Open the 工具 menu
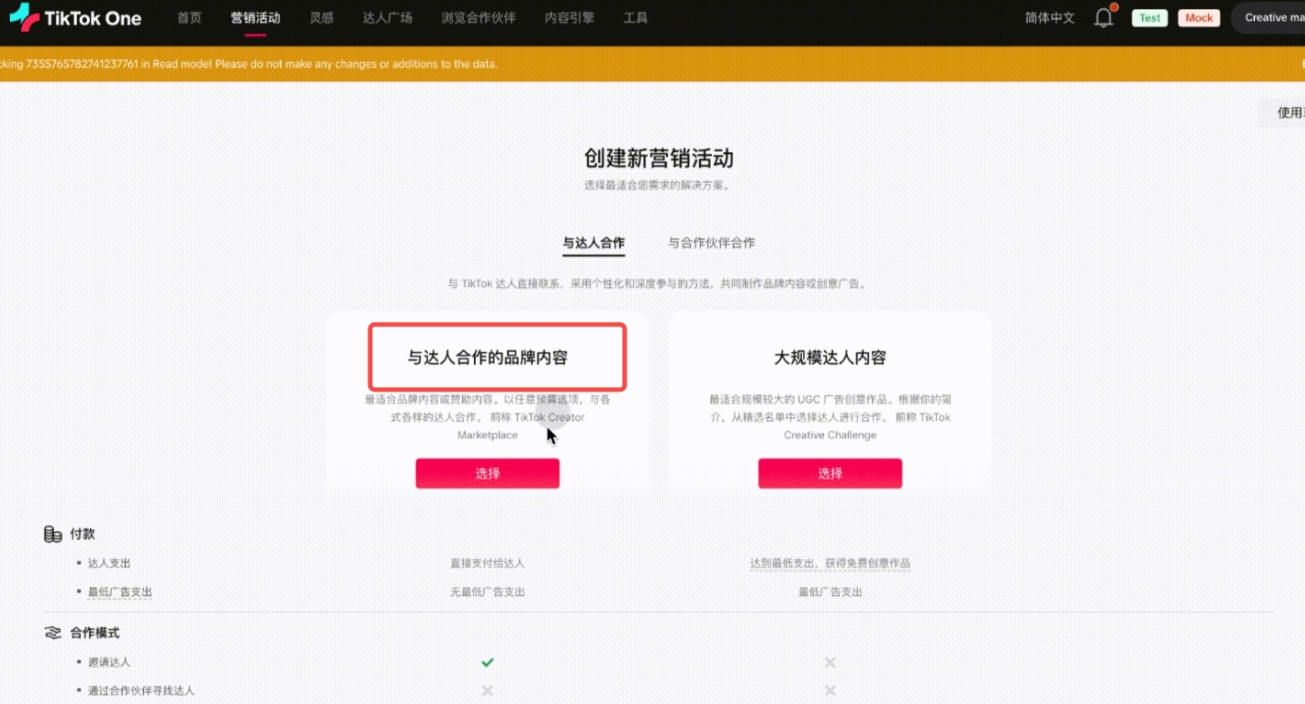Screen dimensions: 1305x704 [x=635, y=18]
